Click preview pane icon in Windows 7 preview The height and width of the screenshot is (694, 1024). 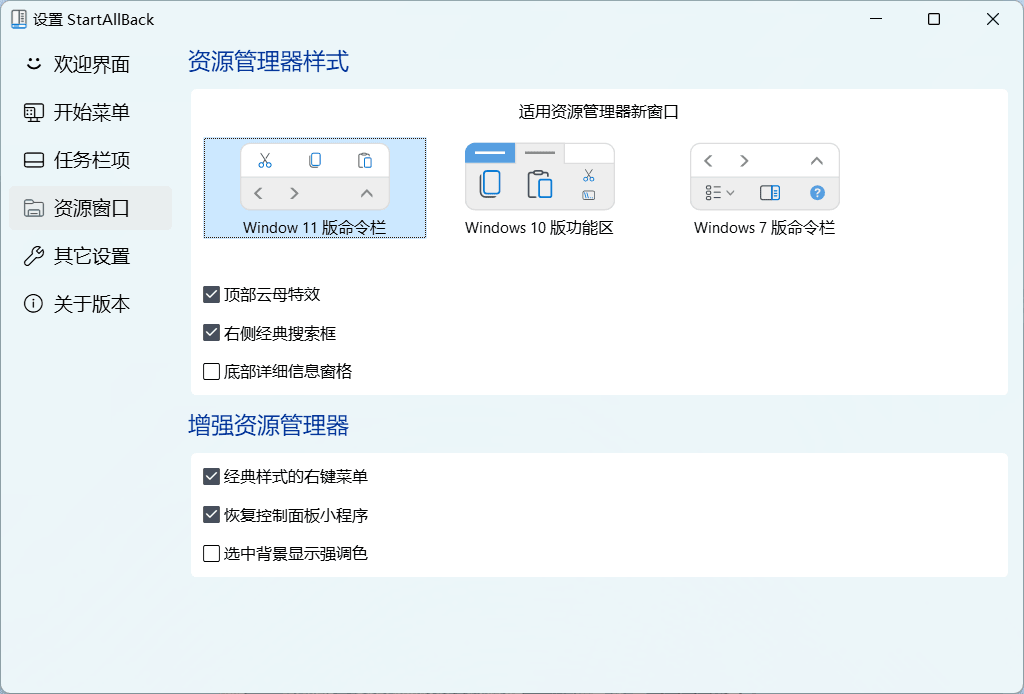[770, 193]
